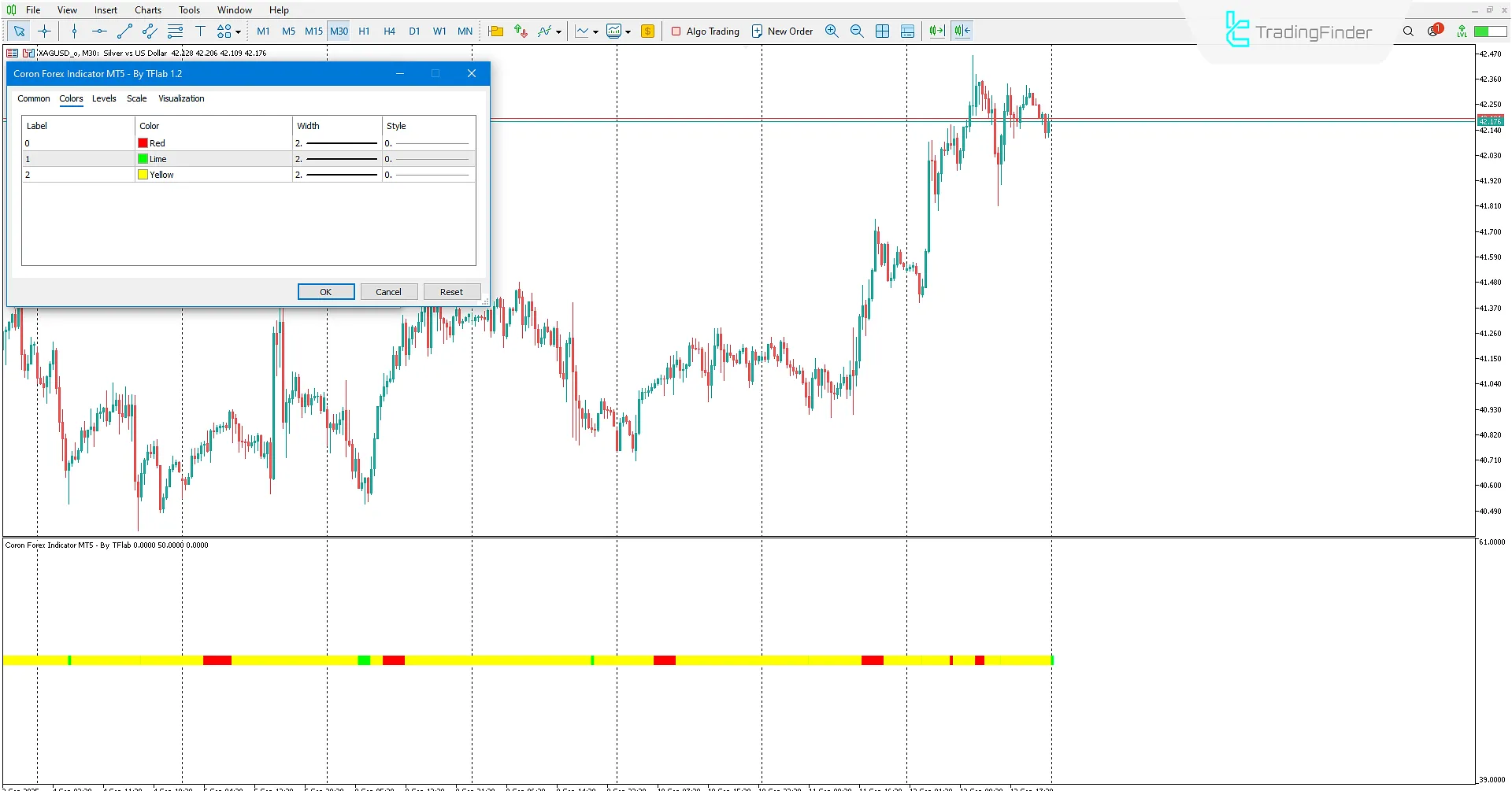Change the Lime color swatch for label 1
The width and height of the screenshot is (1512, 791).
click(x=142, y=158)
